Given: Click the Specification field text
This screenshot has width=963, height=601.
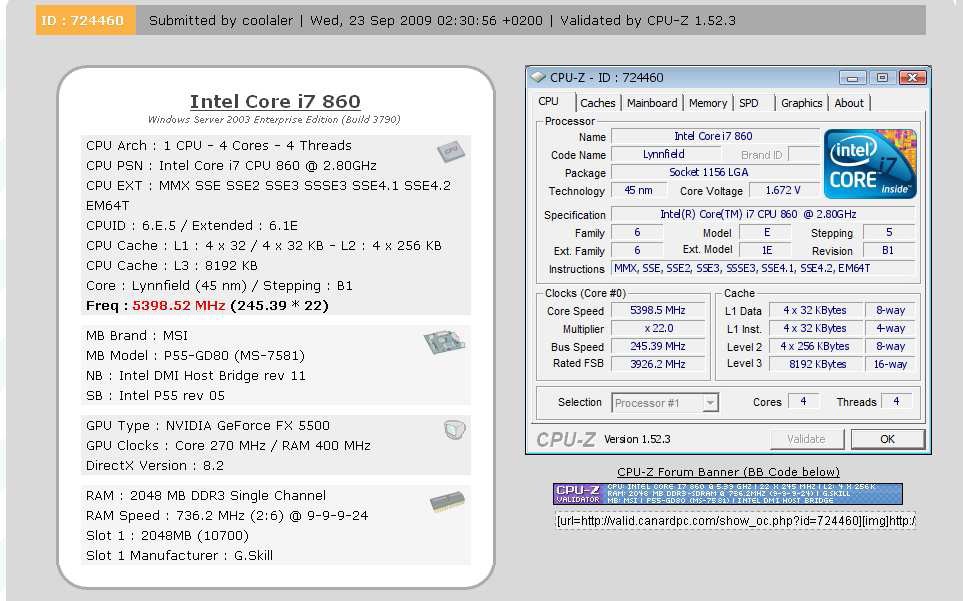Looking at the screenshot, I should pos(762,214).
